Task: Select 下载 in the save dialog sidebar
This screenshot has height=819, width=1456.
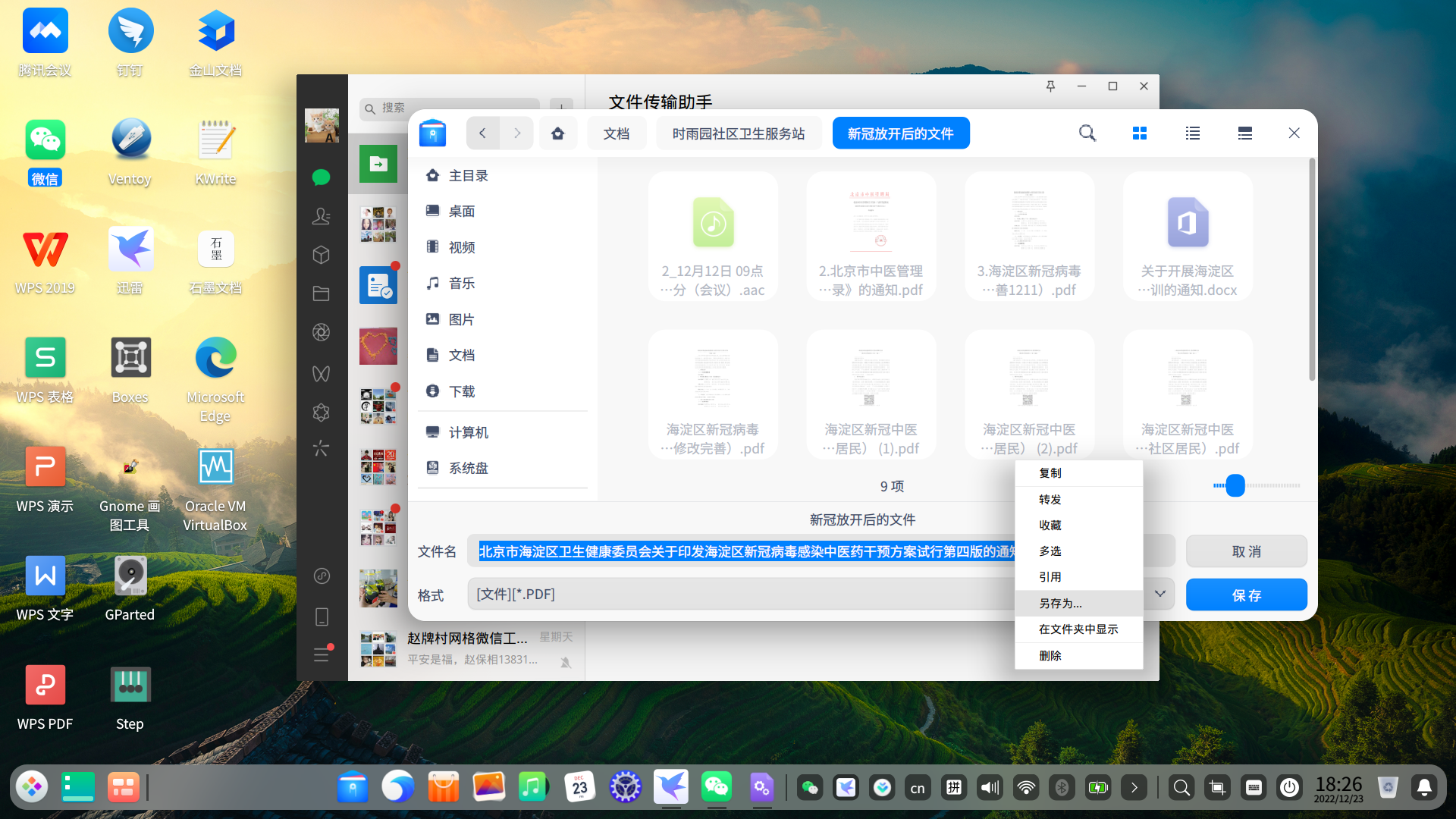Action: (463, 391)
